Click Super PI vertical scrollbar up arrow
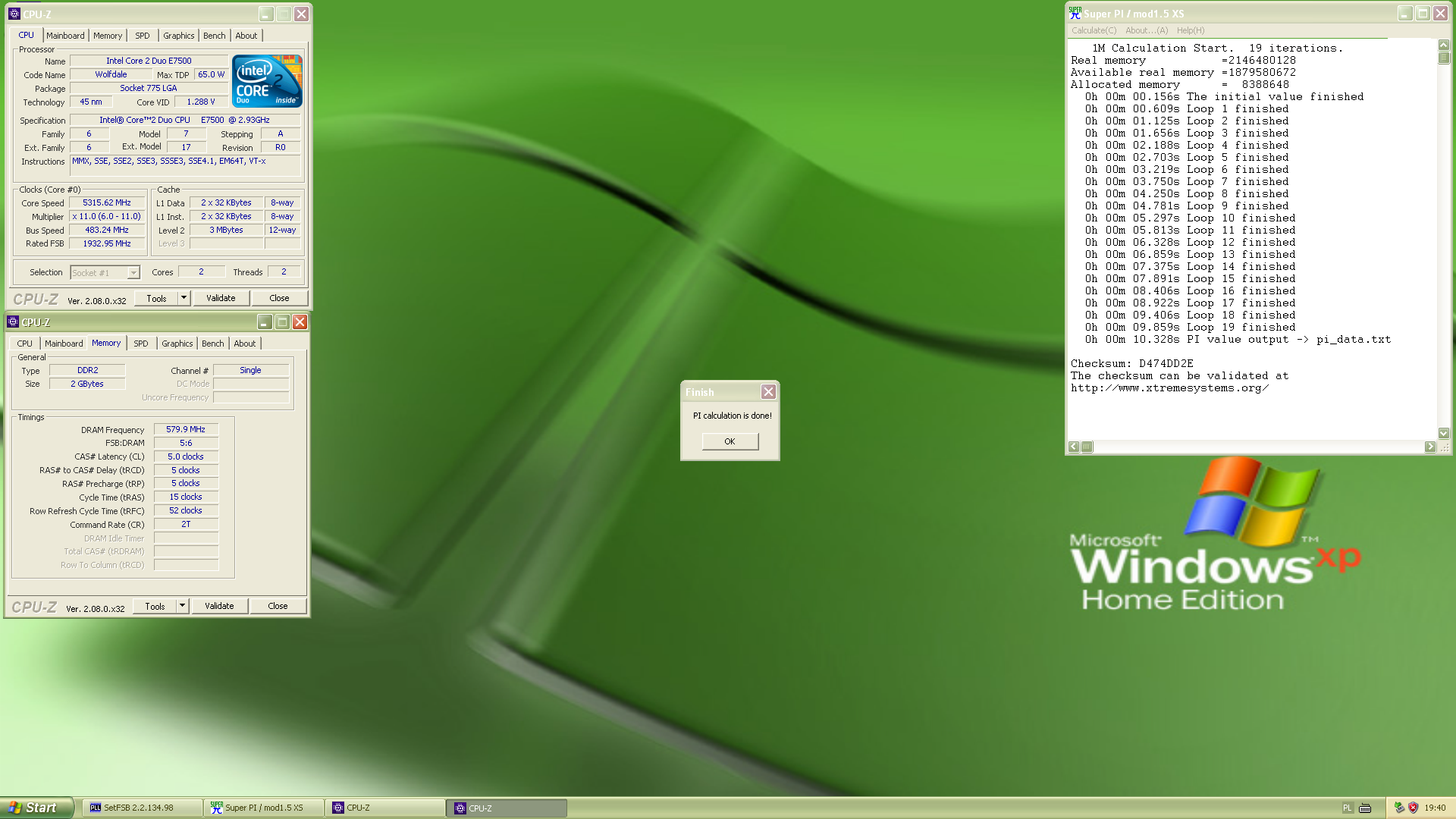 (1444, 45)
